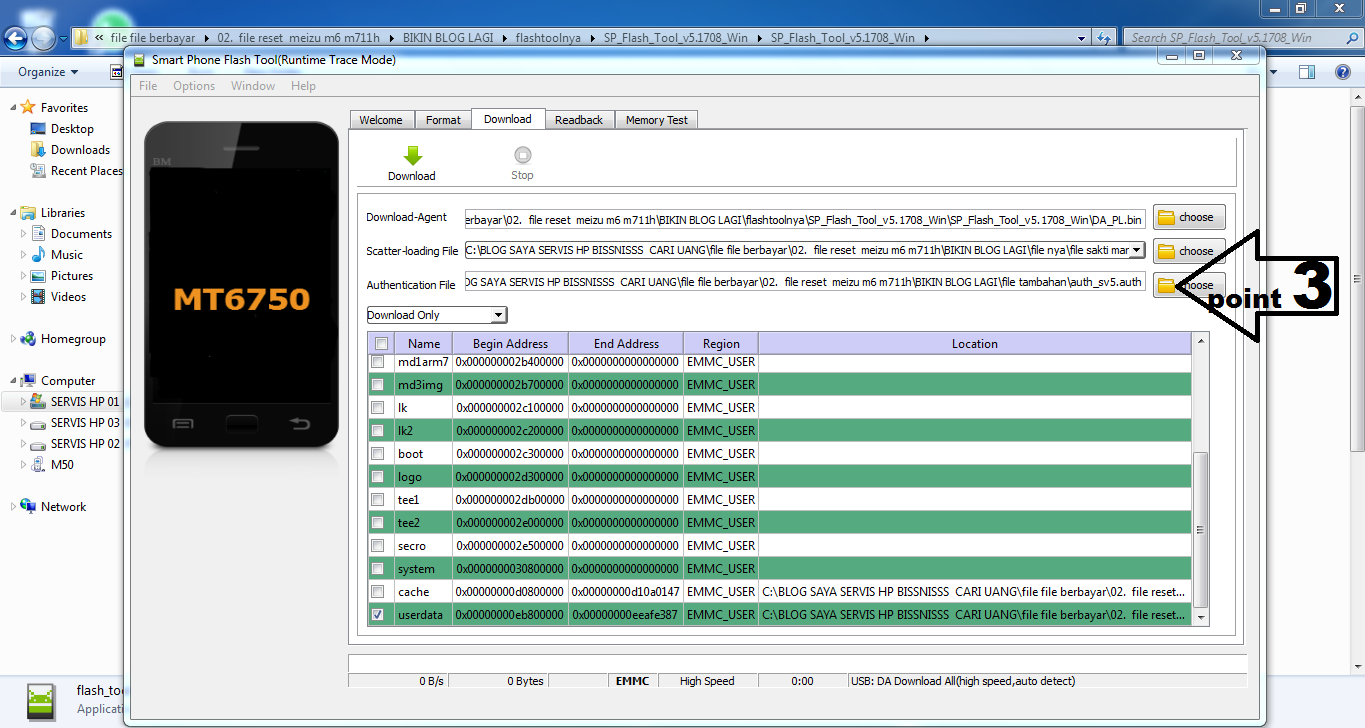This screenshot has height=728, width=1365.
Task: Open the Videos library
Action: (x=68, y=297)
